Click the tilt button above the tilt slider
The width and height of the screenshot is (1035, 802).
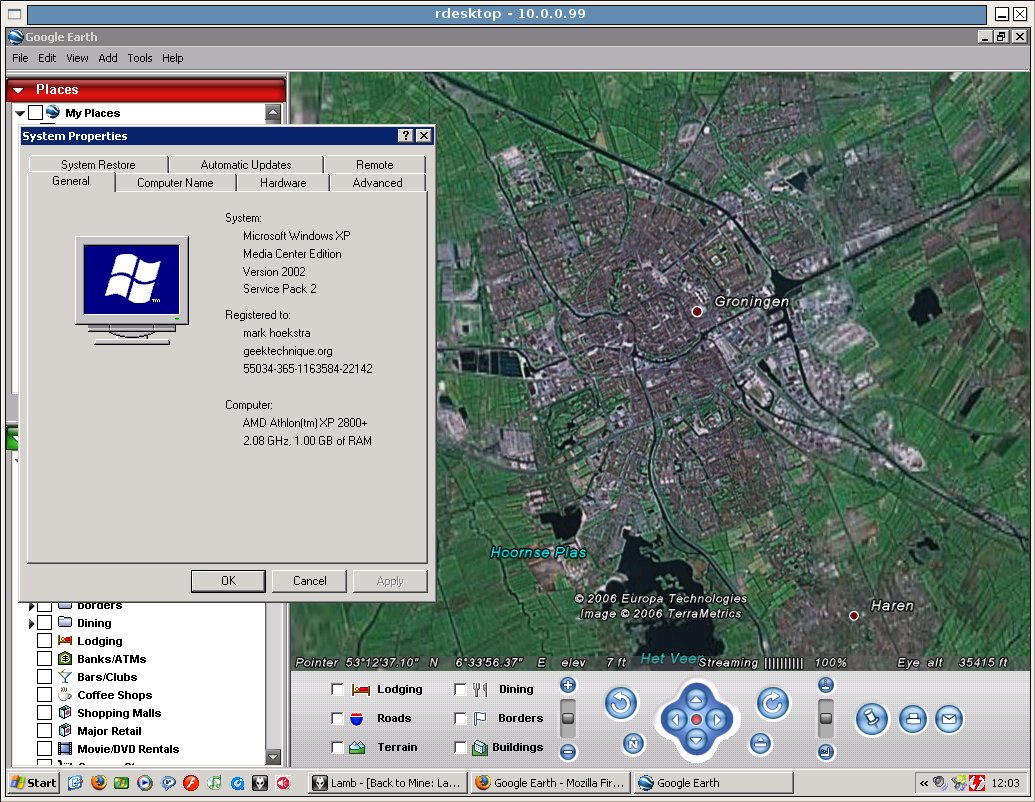tap(826, 685)
